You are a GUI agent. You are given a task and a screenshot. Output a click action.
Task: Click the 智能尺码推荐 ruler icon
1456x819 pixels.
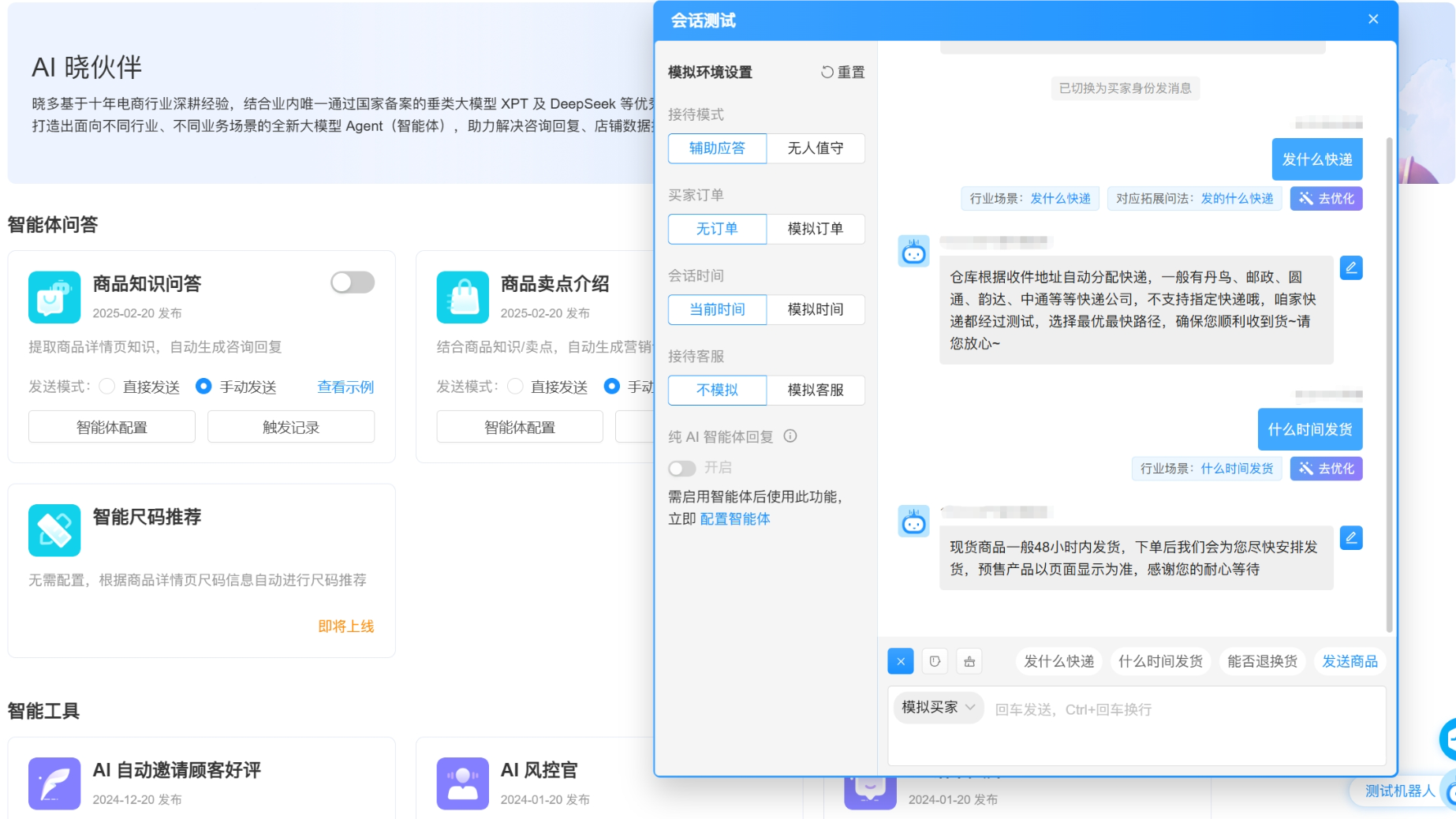click(x=54, y=530)
